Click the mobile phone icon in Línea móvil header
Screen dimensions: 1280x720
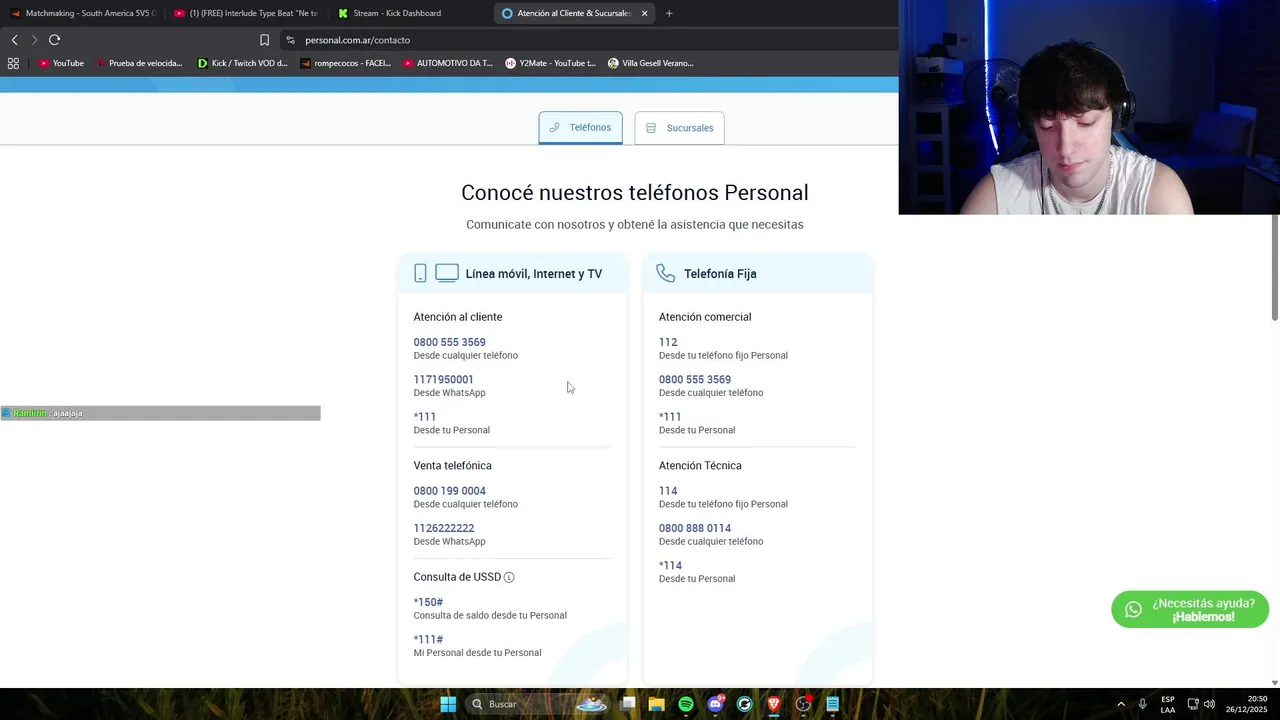[420, 273]
